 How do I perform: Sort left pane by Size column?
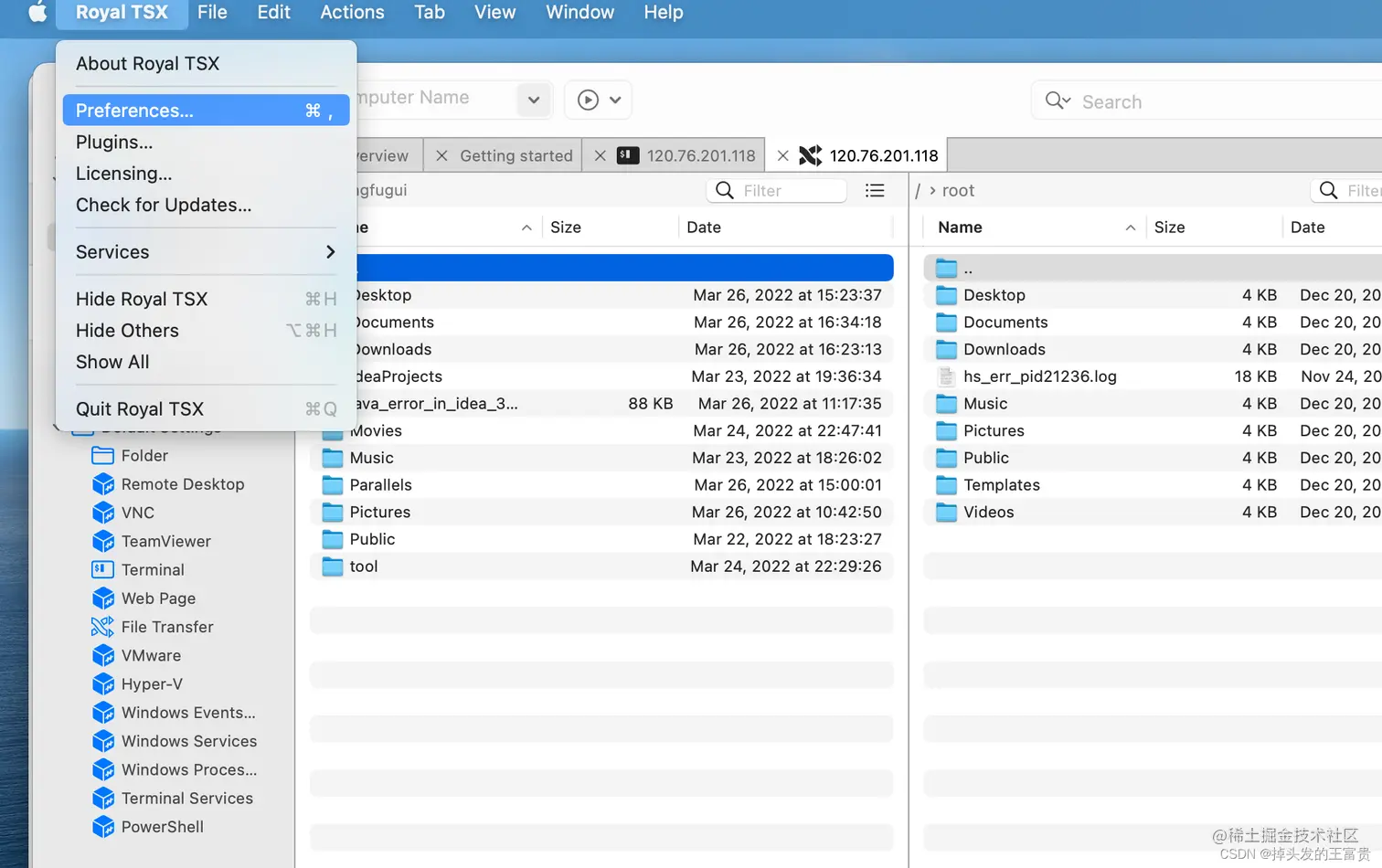[611, 228]
